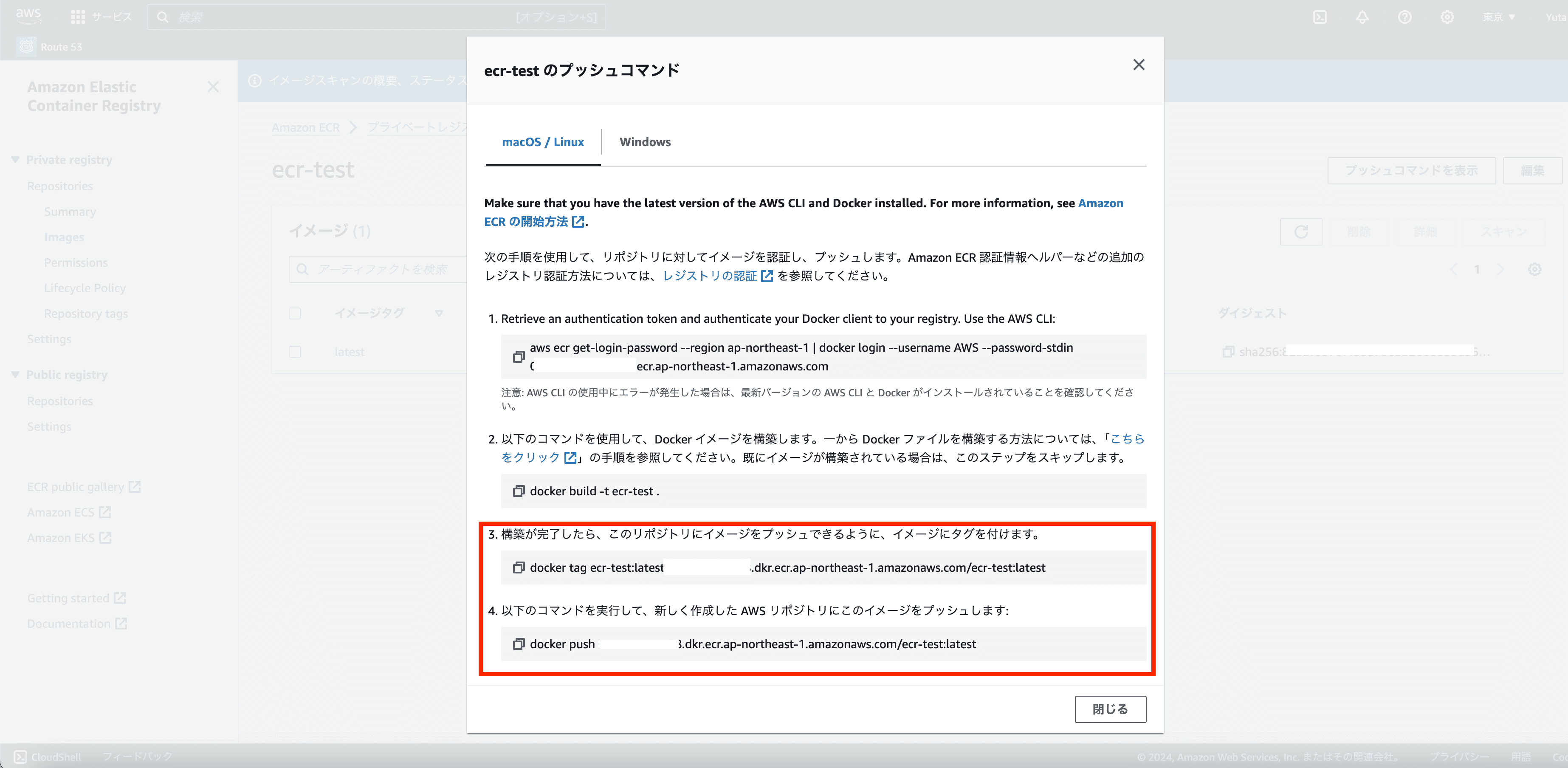The image size is (1568, 768).
Task: Open the Amazon EKS external link
Action: click(69, 538)
